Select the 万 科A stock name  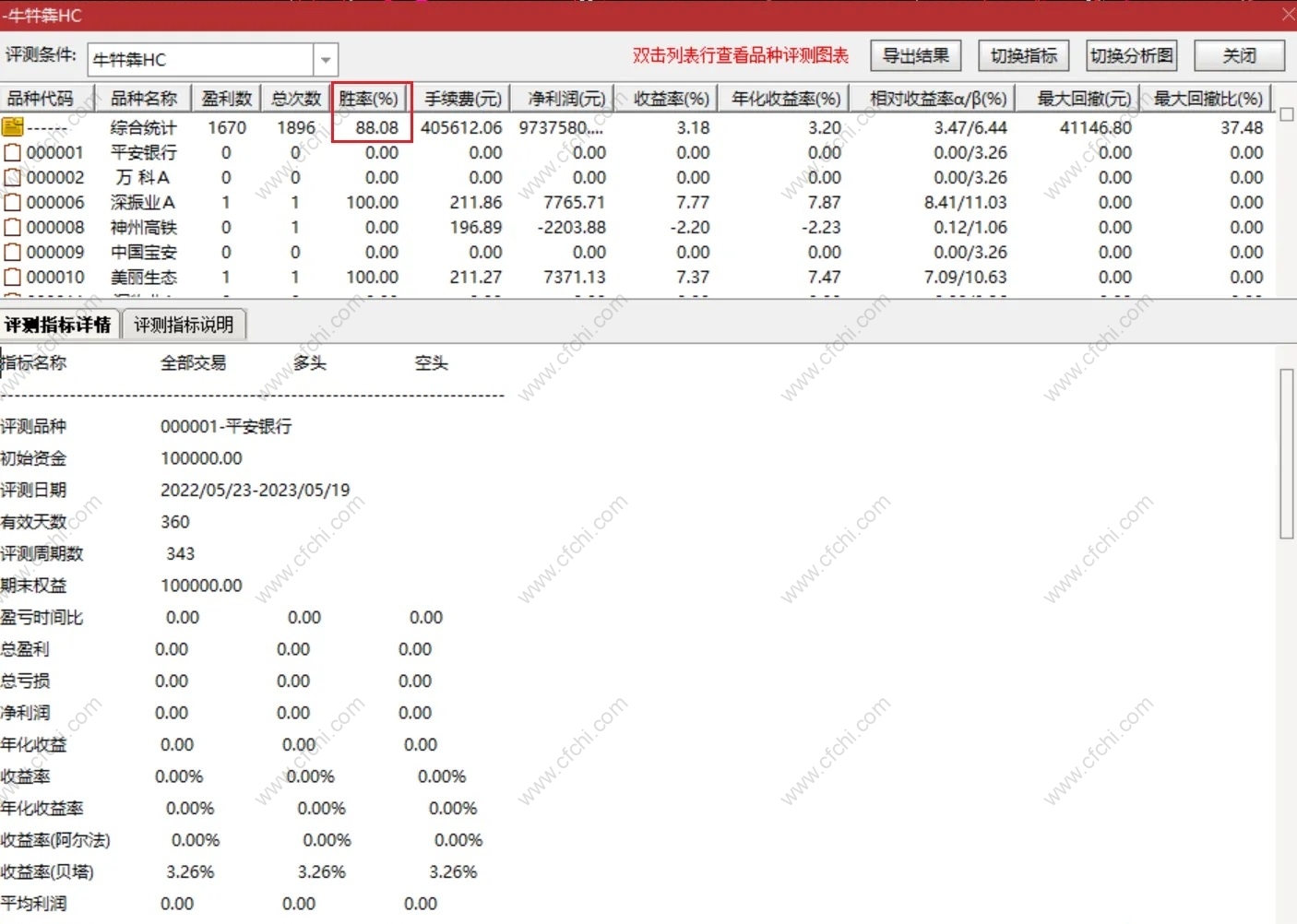point(142,177)
